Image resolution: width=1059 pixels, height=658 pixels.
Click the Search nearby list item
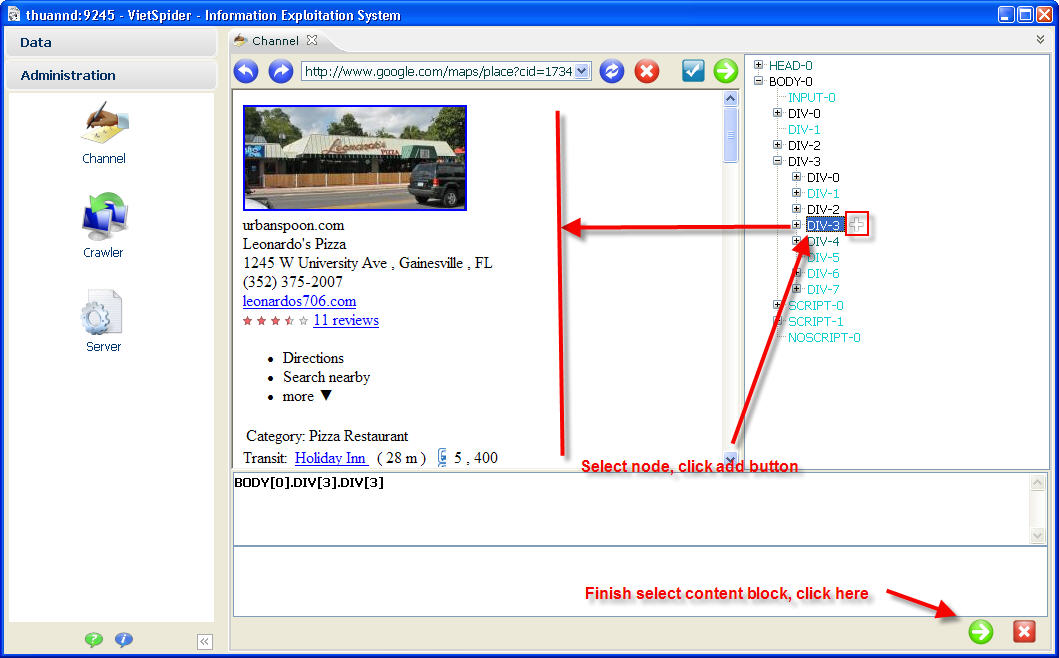point(326,377)
